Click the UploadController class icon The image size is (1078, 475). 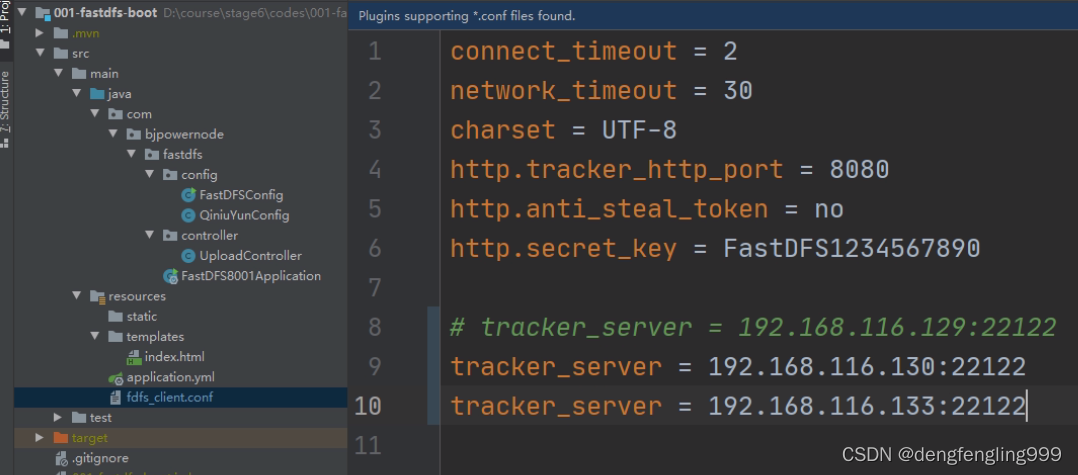pos(188,256)
